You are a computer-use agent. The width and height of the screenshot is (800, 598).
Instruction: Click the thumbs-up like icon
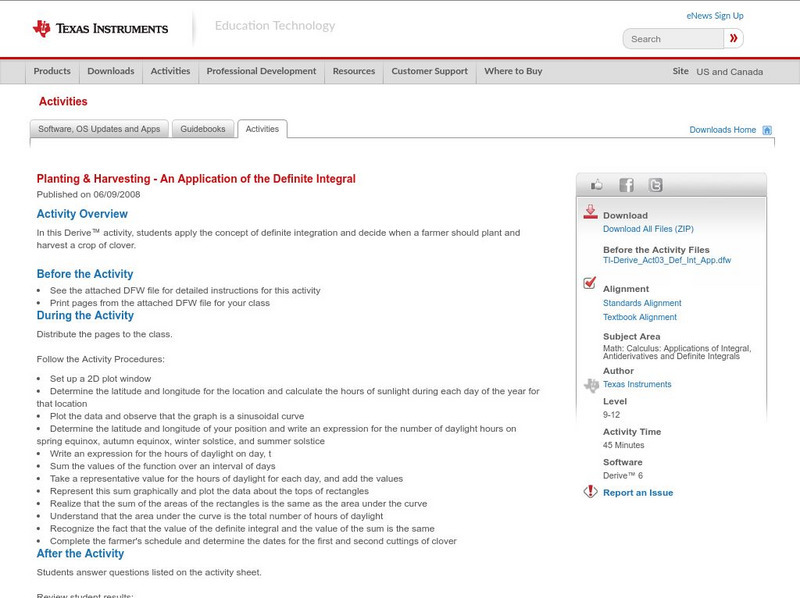click(597, 185)
